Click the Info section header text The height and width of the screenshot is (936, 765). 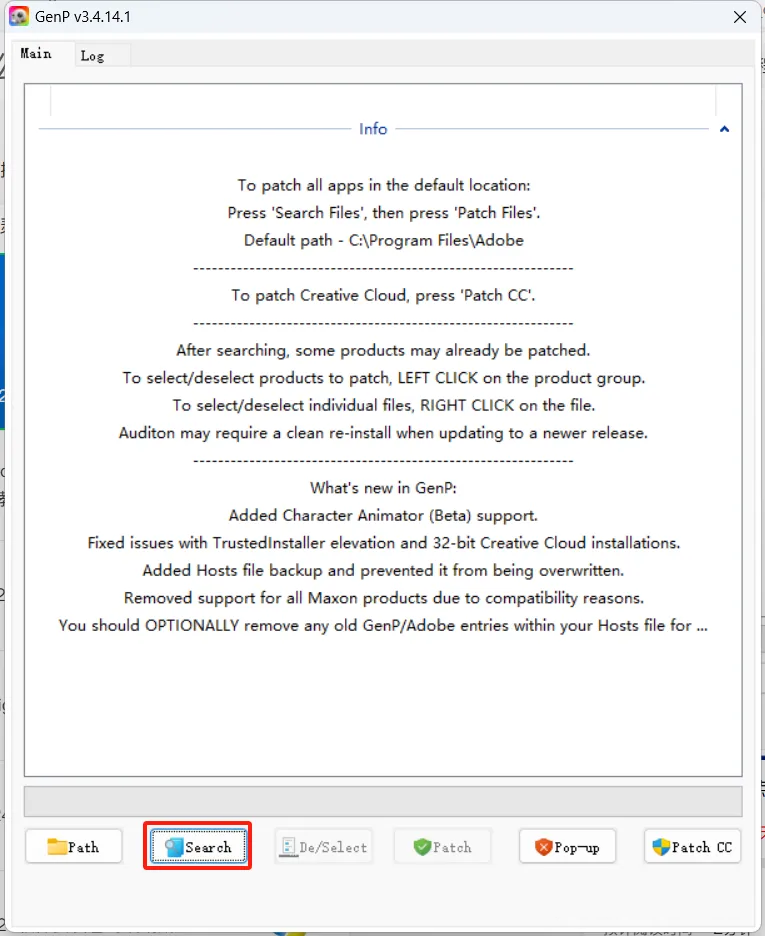(373, 129)
